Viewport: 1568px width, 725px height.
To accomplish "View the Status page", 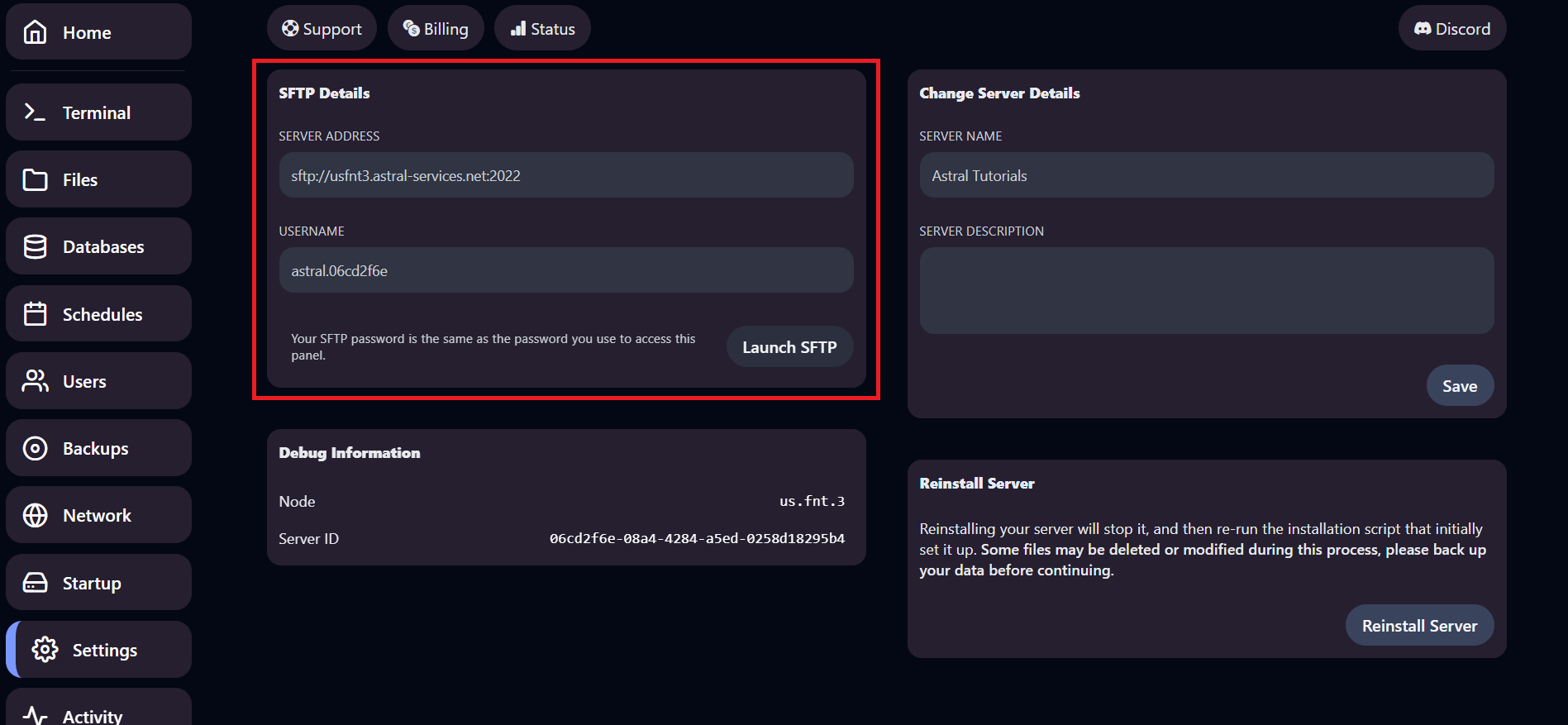I will coord(542,29).
